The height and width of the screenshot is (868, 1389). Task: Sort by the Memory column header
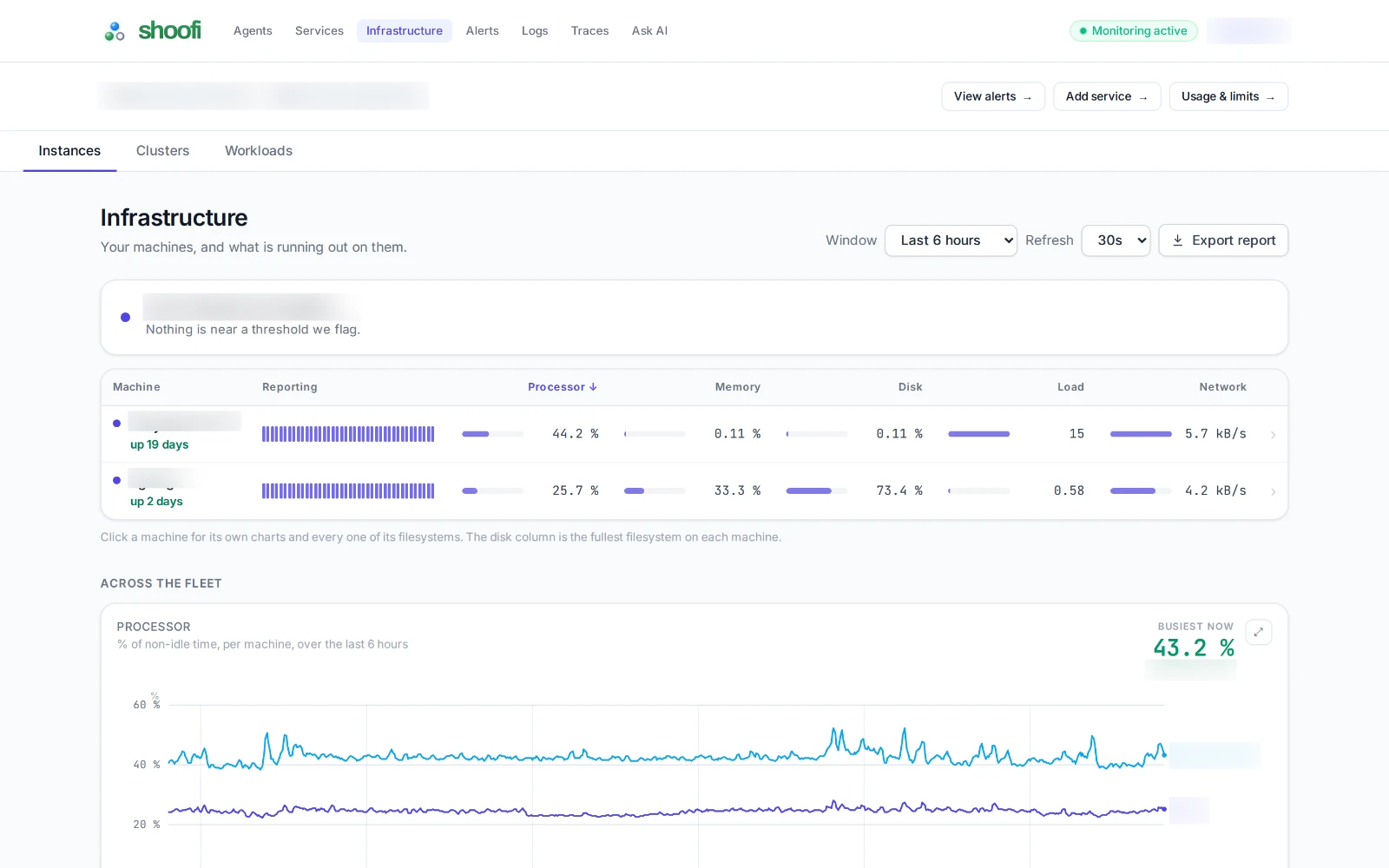coord(738,387)
